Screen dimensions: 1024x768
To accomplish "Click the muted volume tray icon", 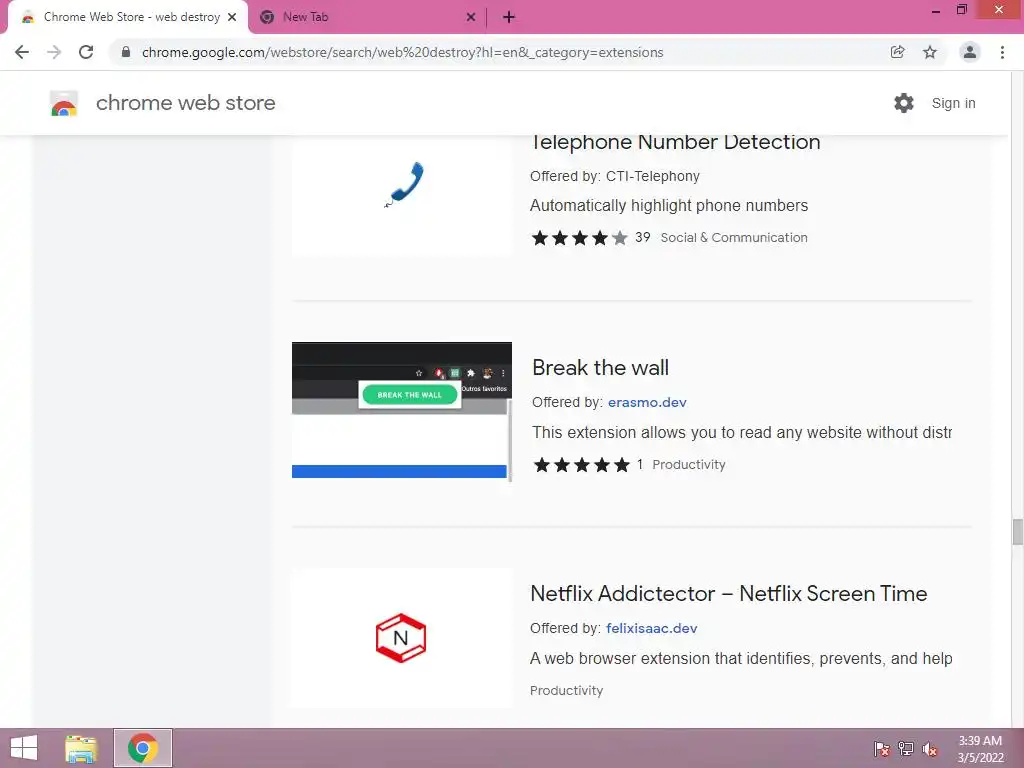I will [x=929, y=748].
